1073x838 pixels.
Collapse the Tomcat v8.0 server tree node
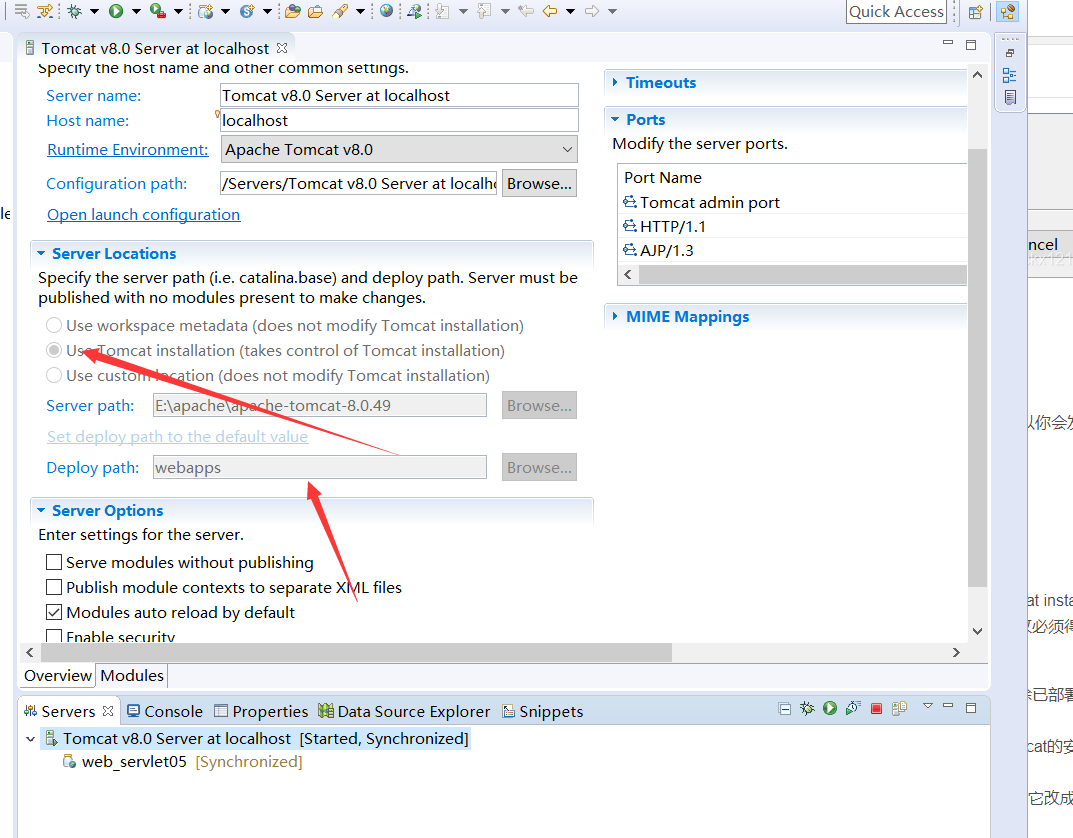31,739
